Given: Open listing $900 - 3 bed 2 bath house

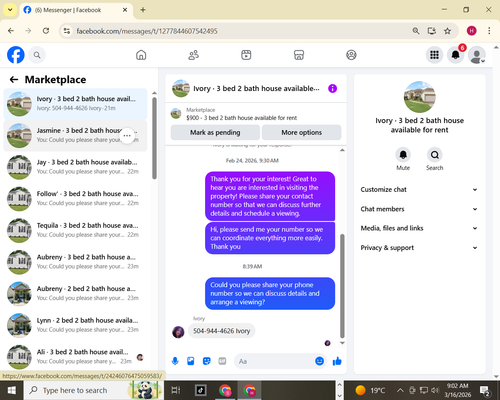Looking at the screenshot, I should [241, 118].
